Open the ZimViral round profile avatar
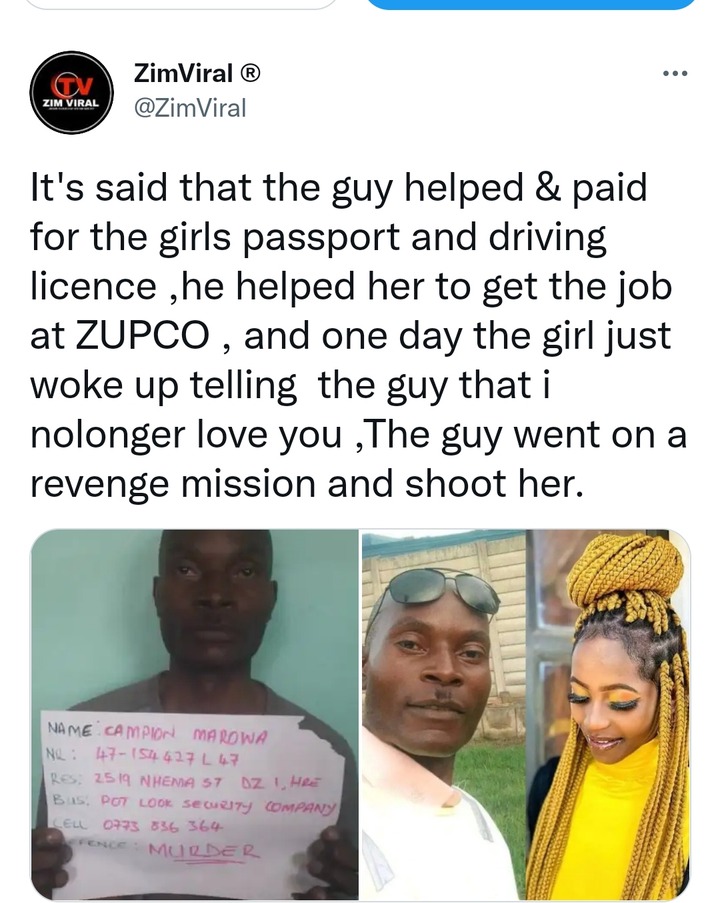The image size is (720, 903). pos(71,93)
